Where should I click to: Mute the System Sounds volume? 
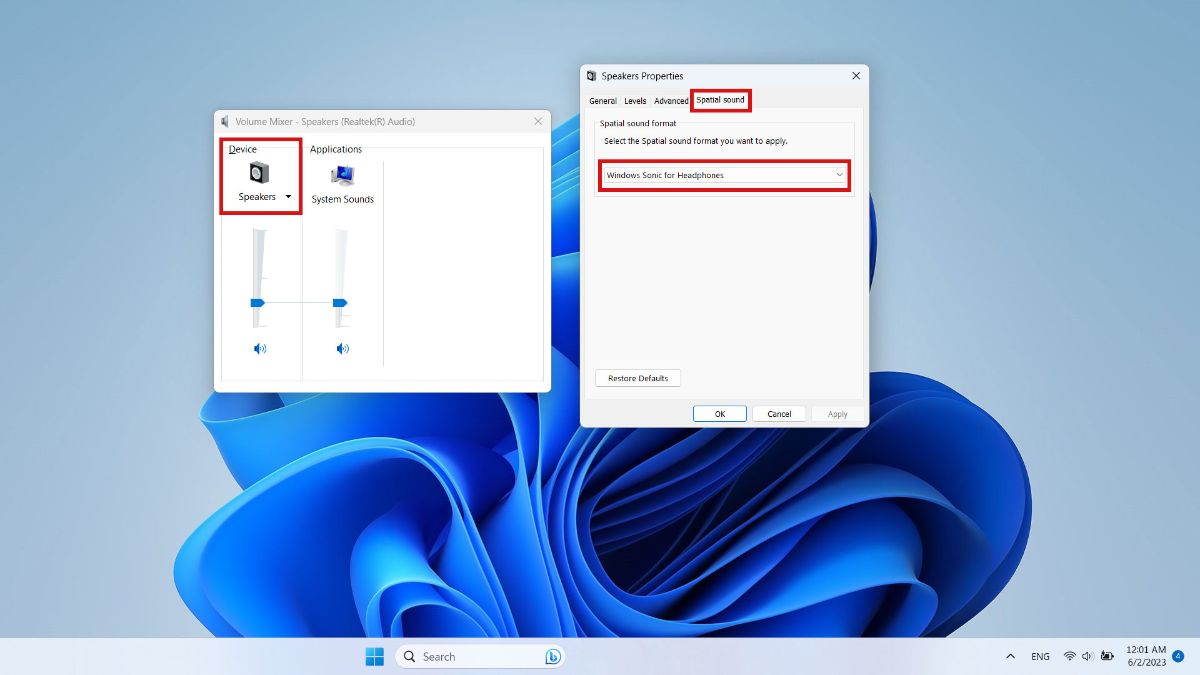tap(343, 348)
